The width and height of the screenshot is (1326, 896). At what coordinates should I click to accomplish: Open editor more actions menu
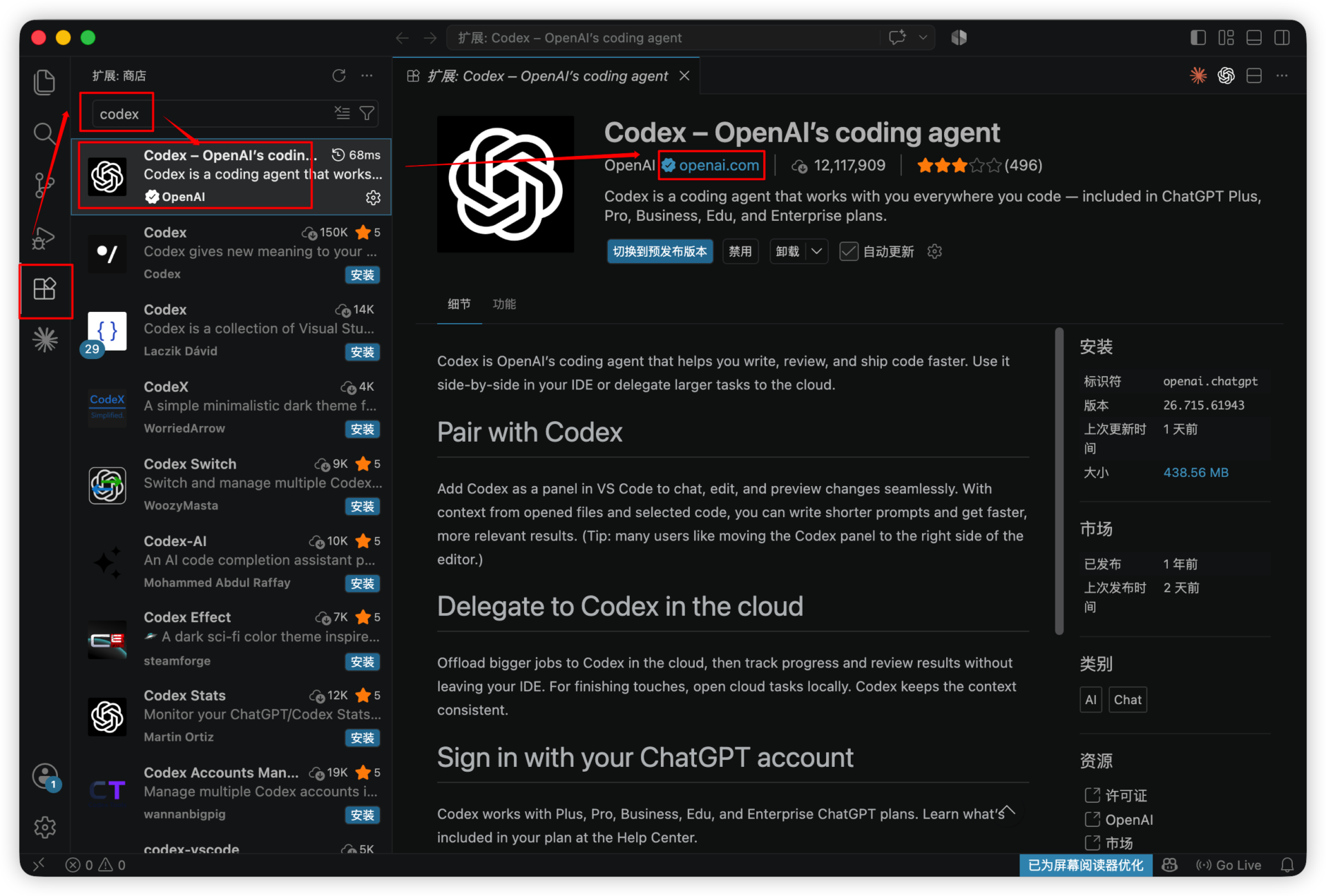(x=1282, y=75)
